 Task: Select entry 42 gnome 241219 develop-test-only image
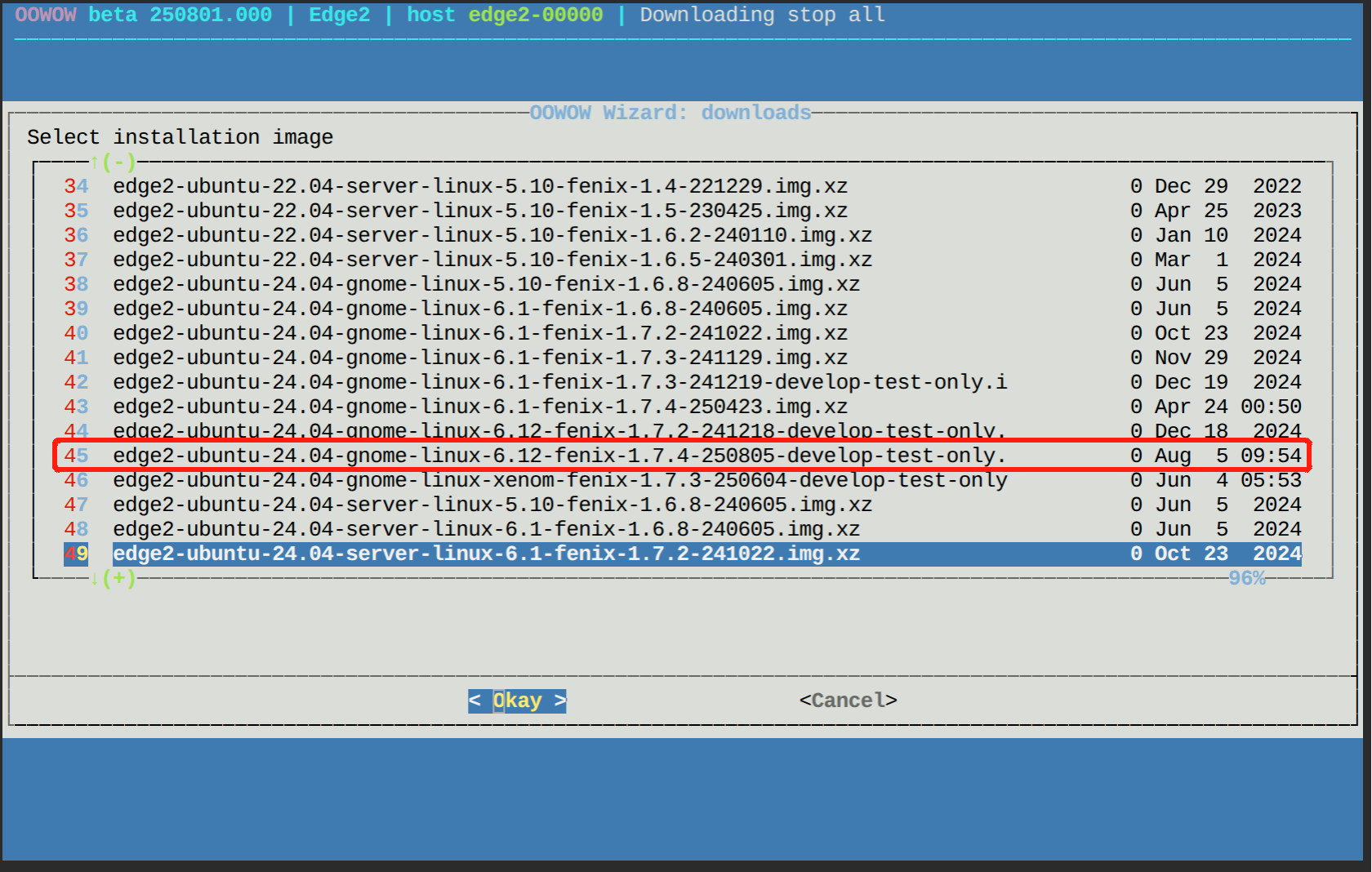click(559, 382)
